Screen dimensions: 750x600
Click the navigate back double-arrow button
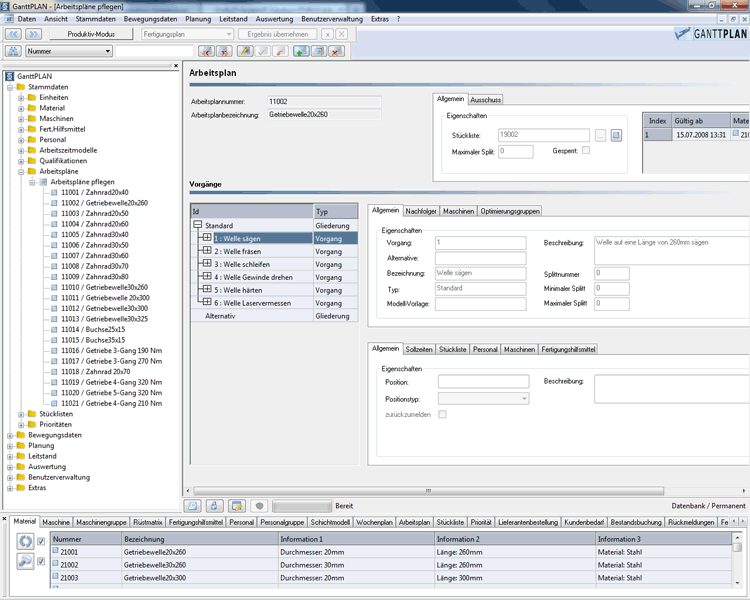click(x=13, y=34)
